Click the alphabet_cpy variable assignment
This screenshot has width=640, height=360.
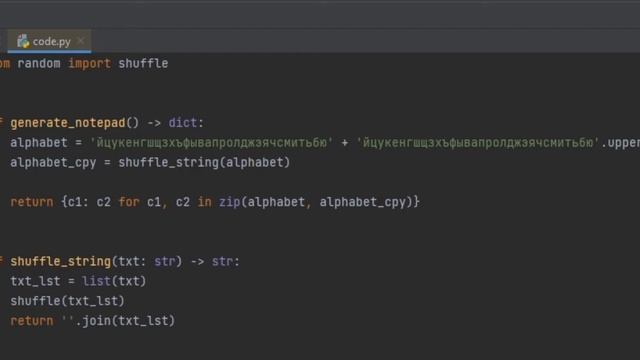pyautogui.click(x=53, y=162)
